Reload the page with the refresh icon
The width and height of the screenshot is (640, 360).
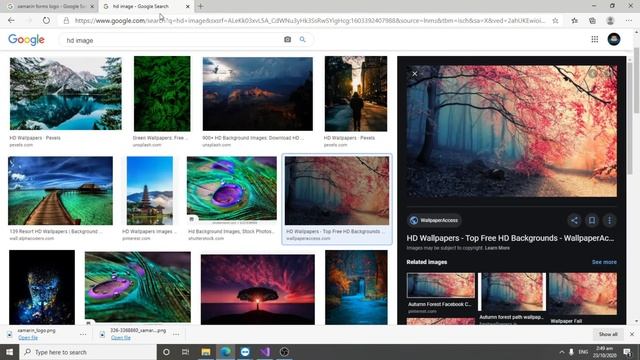[46, 20]
